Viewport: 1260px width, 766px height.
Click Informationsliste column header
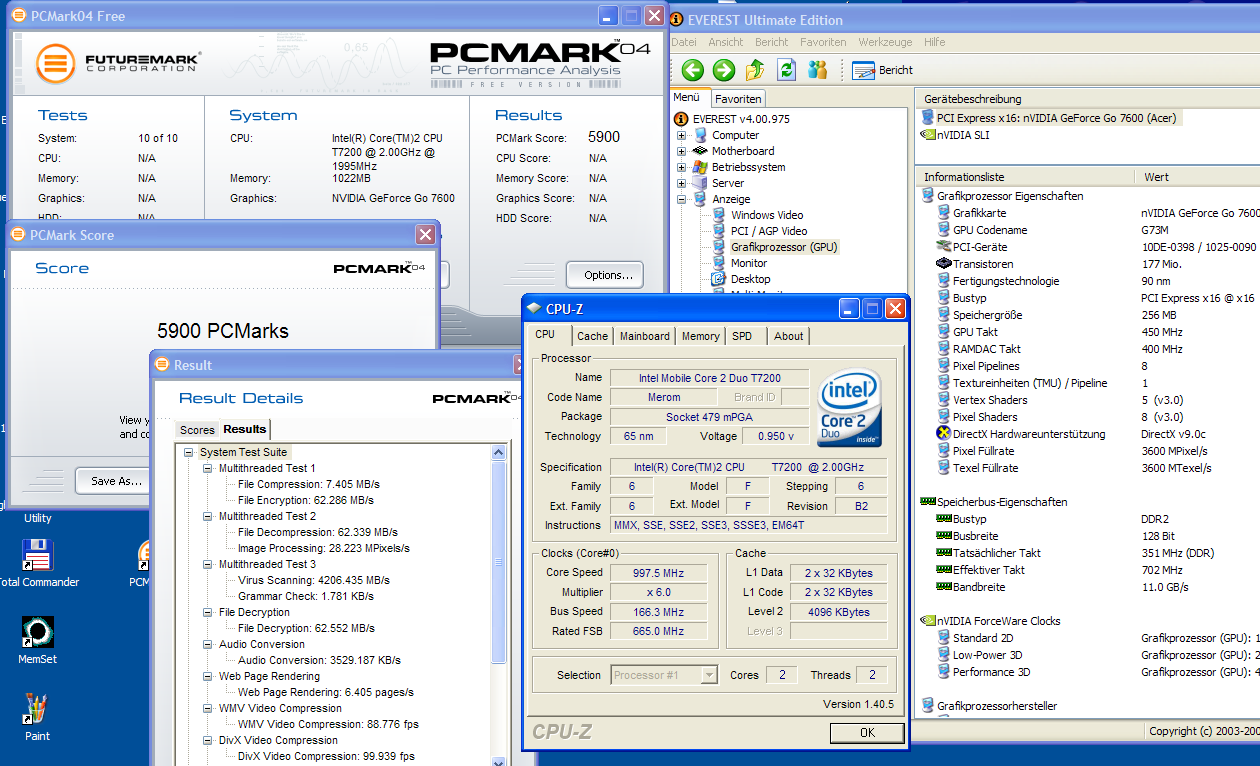point(1027,177)
